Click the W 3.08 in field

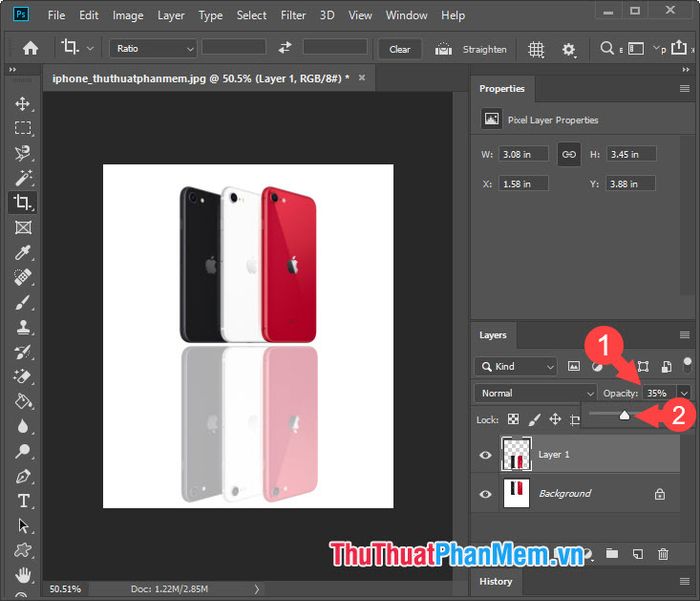tap(523, 154)
